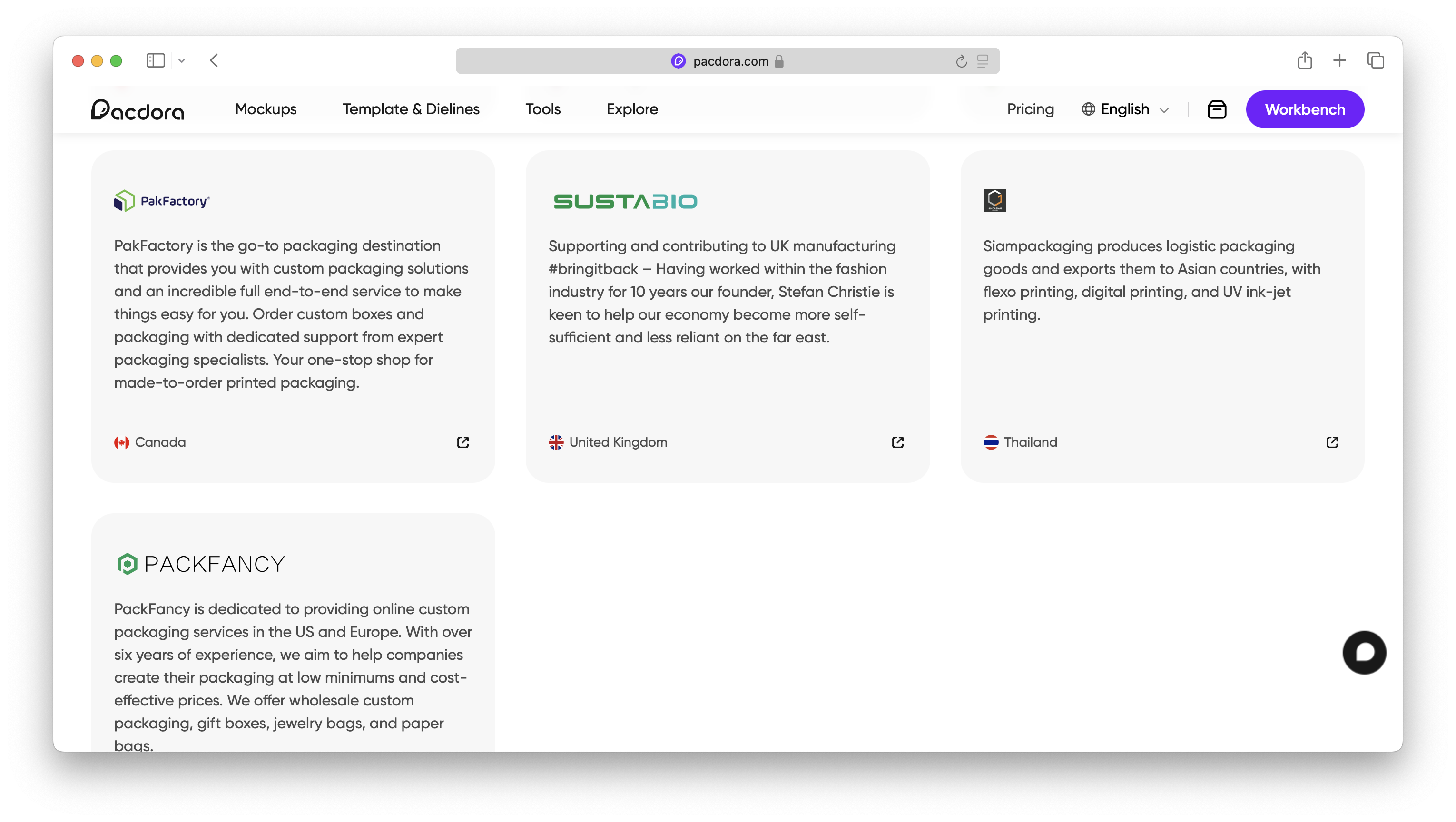Click the pacdora.com address bar
Image resolution: width=1456 pixels, height=822 pixels.
click(728, 61)
